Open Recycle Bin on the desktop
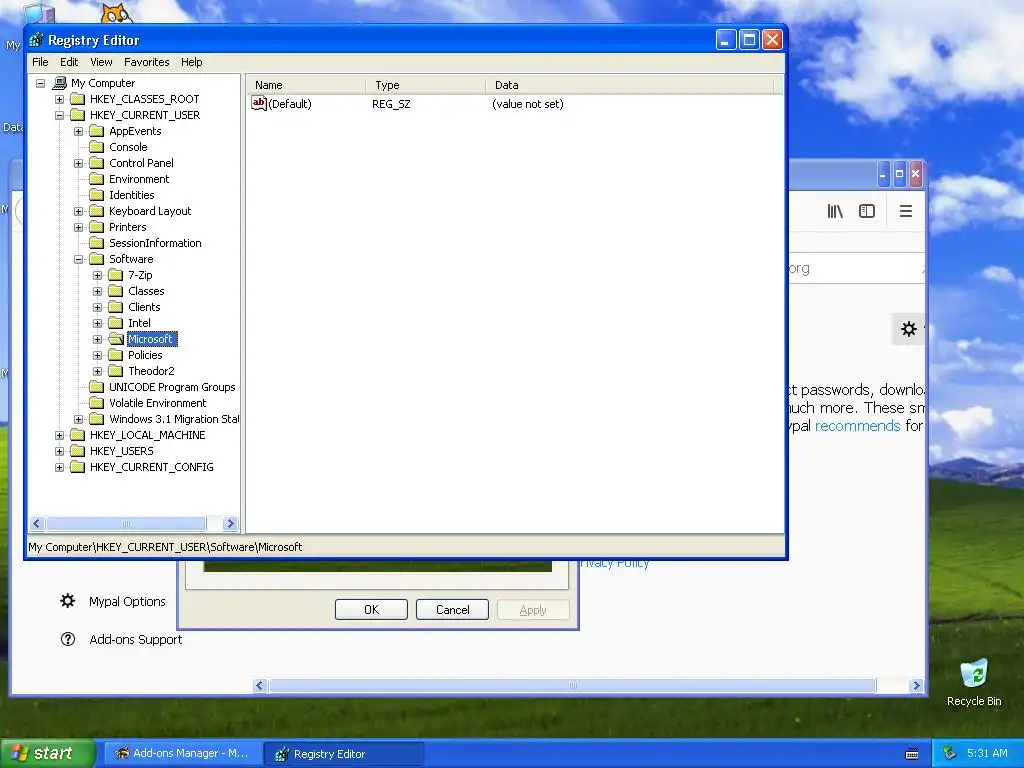This screenshot has height=768, width=1024. coord(974,682)
